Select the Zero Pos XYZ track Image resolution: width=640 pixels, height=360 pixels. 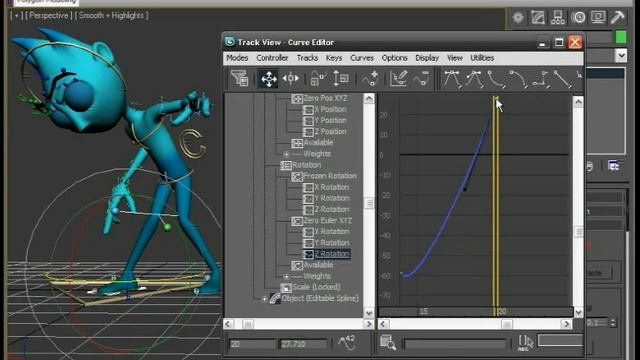click(x=325, y=98)
